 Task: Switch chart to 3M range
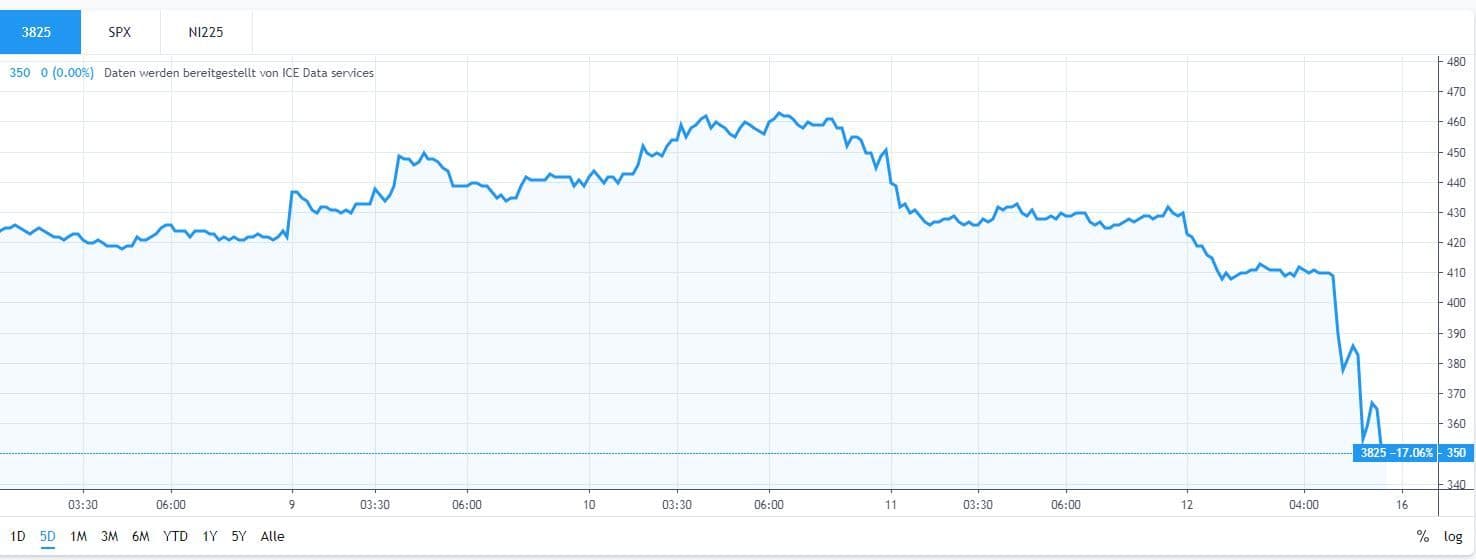point(109,536)
